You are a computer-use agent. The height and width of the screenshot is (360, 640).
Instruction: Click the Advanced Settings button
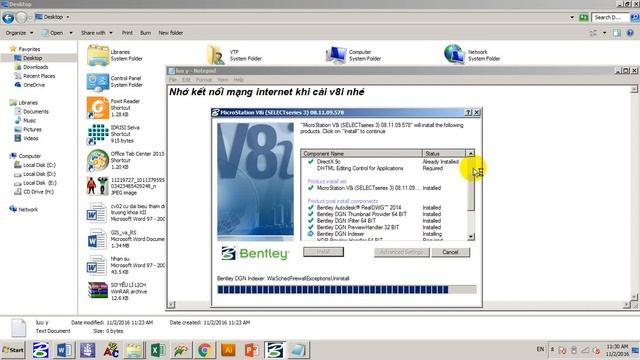pyautogui.click(x=402, y=252)
